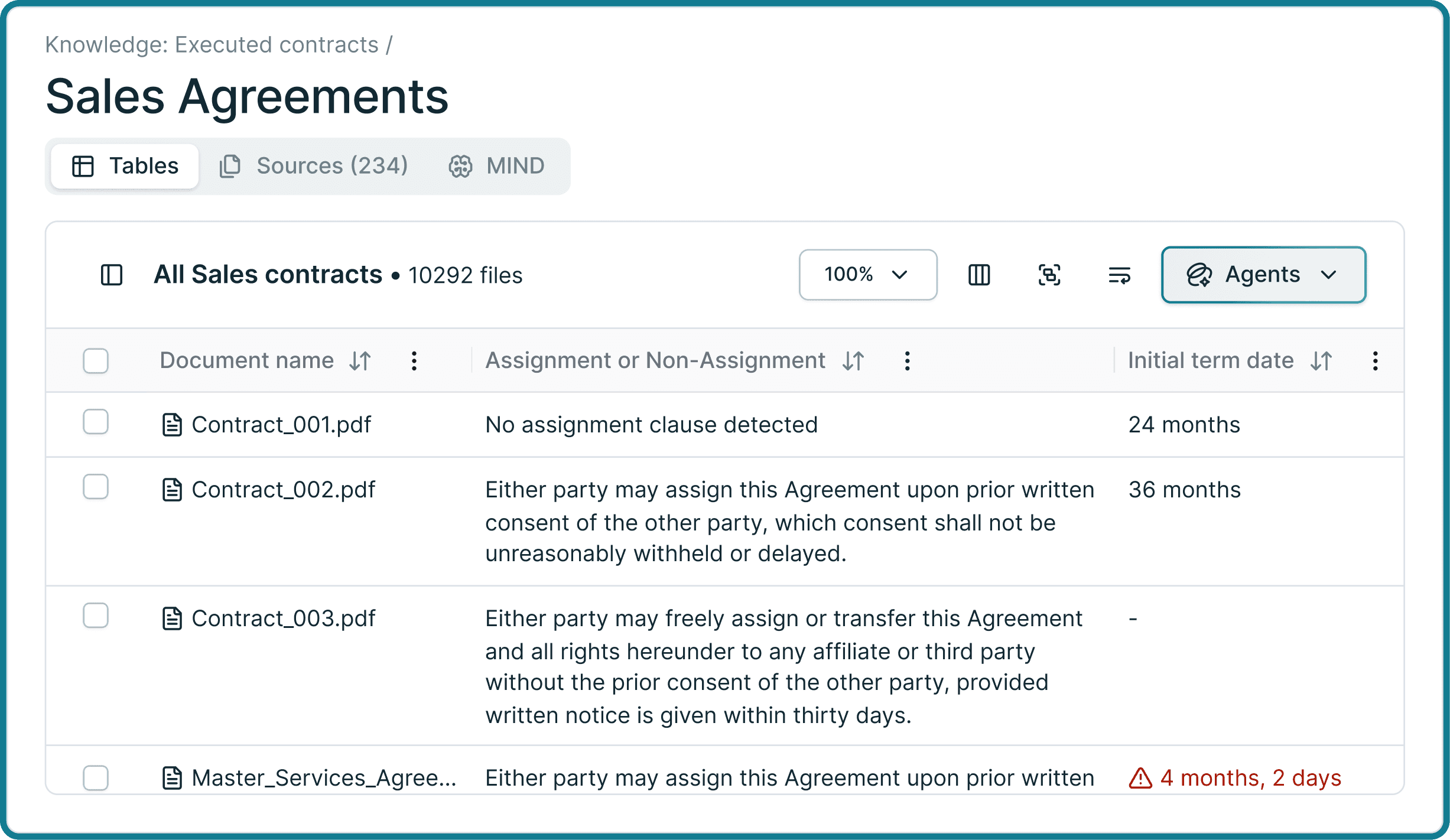Open Assignment column three-dot menu
Viewport: 1450px width, 840px height.
pos(908,360)
